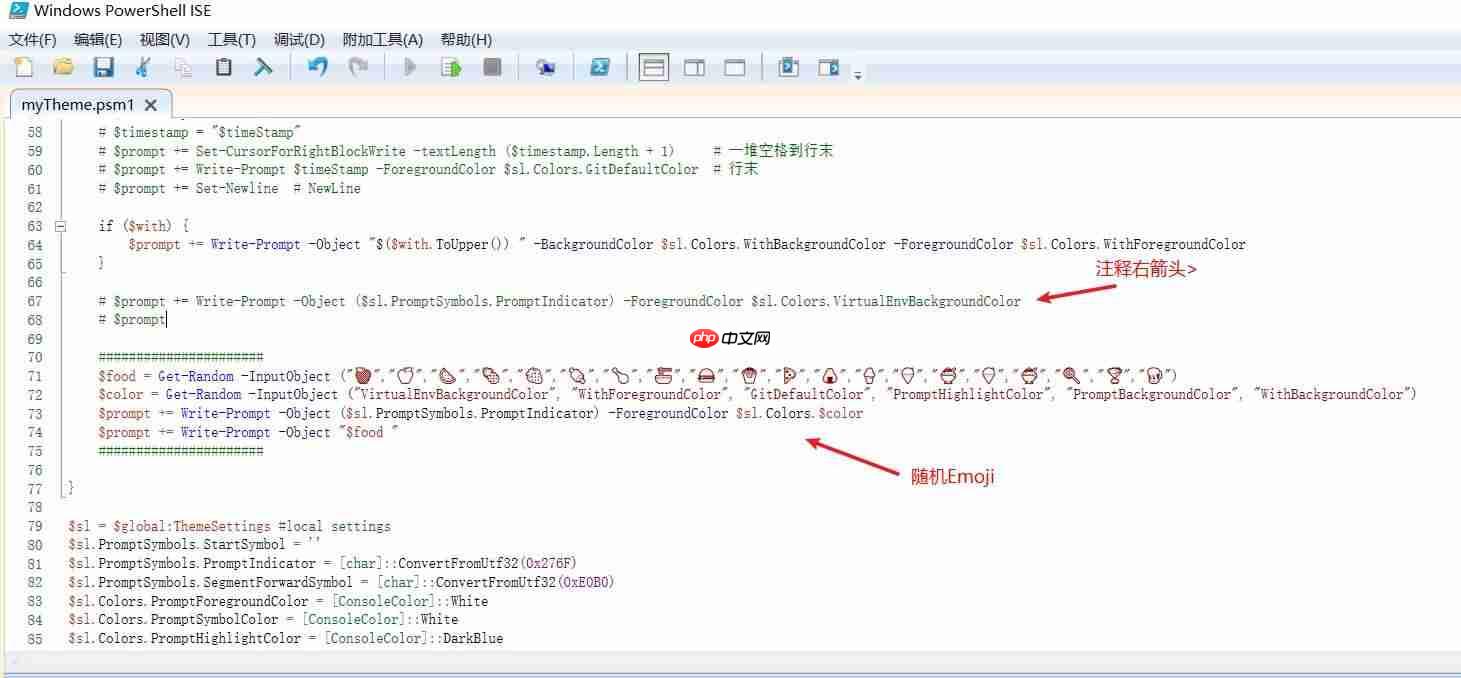This screenshot has width=1461, height=678.
Task: Redo edit with gray arrow
Action: coord(357,67)
